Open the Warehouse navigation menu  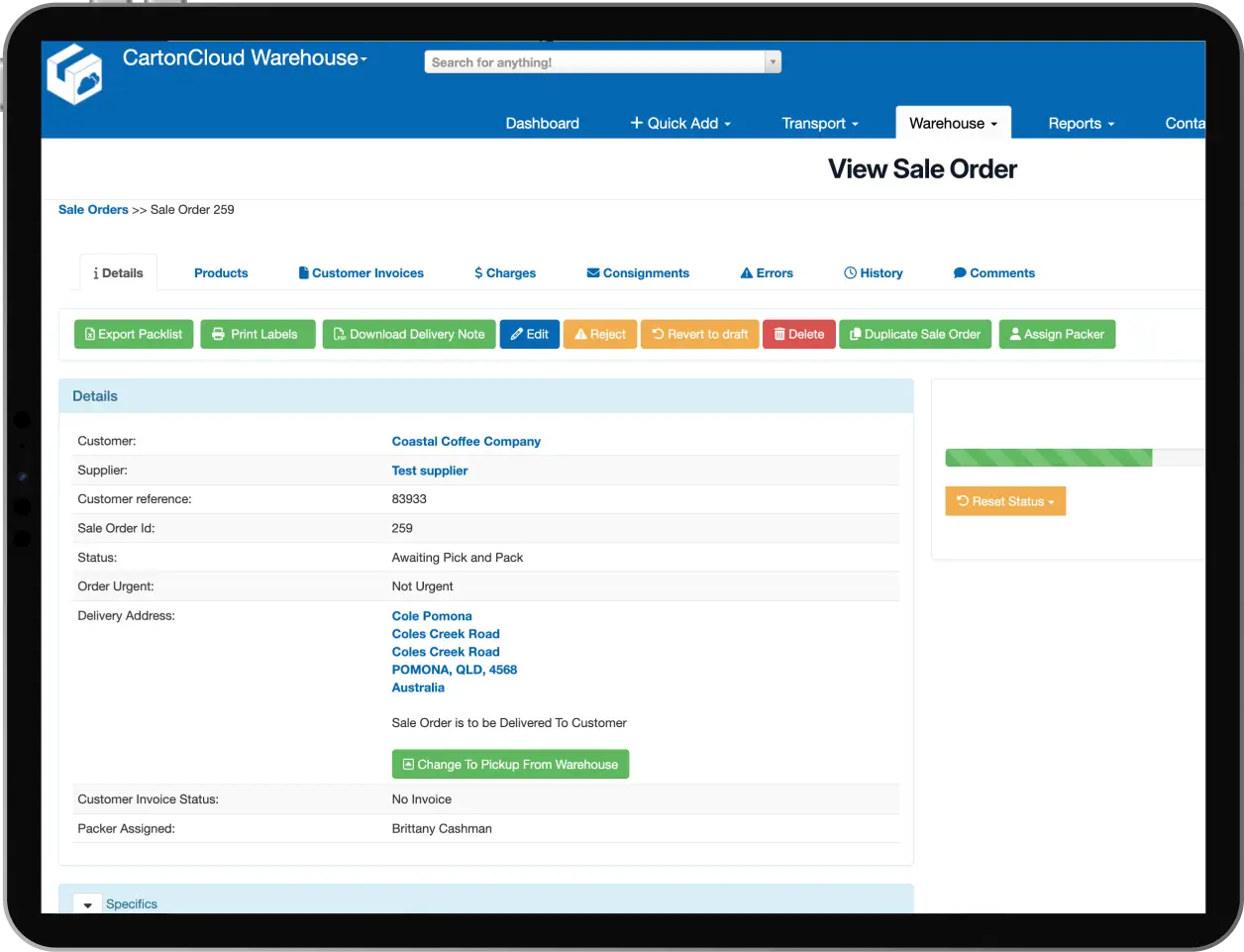[x=952, y=123]
